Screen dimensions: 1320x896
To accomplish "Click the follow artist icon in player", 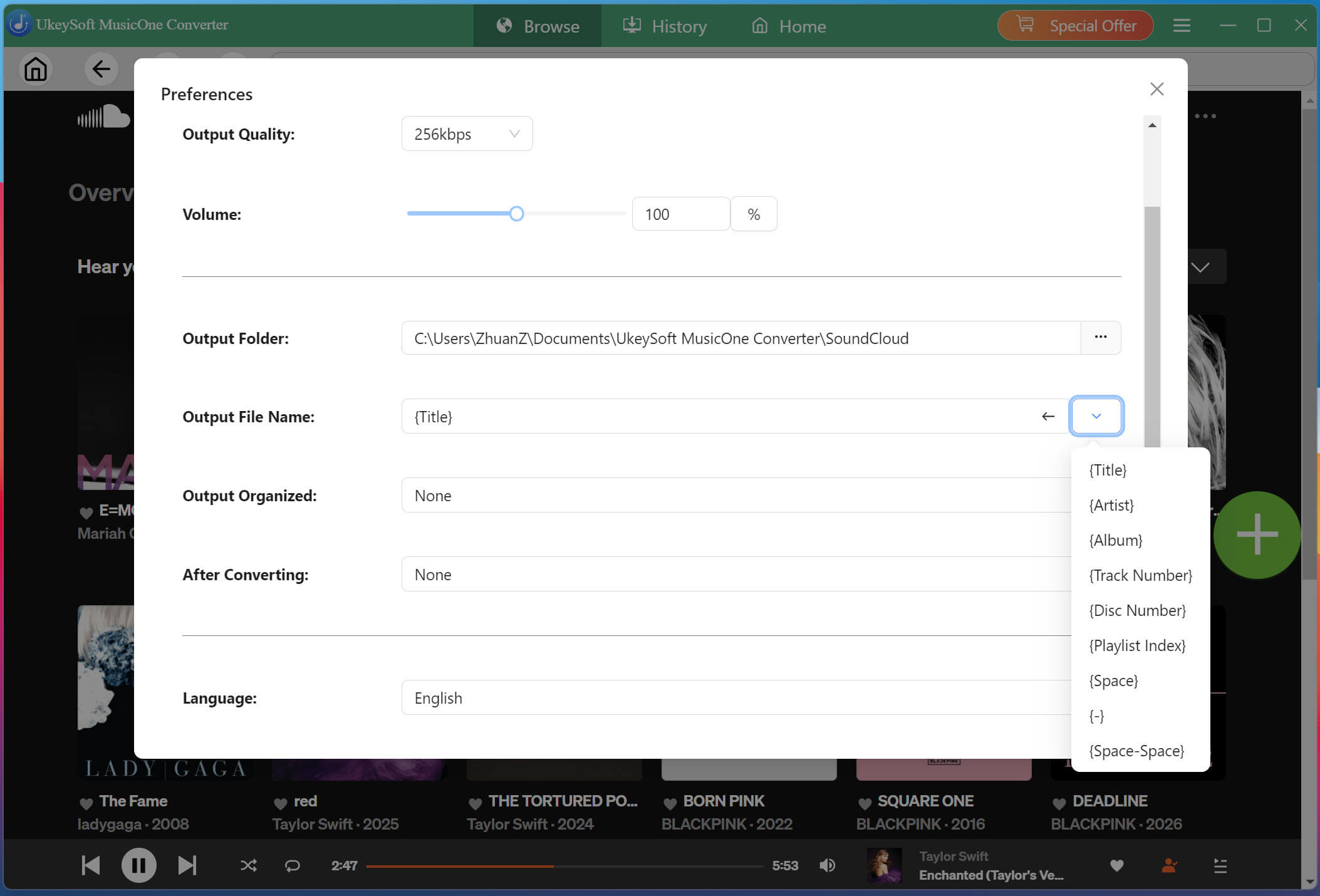I will [x=1169, y=865].
